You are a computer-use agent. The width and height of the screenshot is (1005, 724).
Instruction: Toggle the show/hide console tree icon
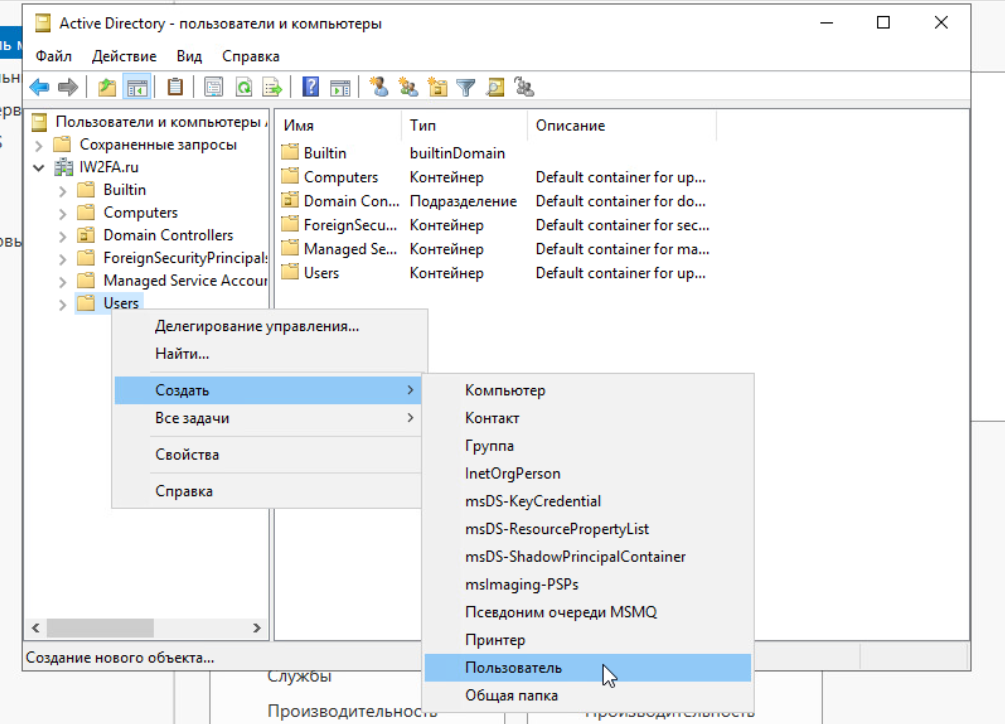point(136,87)
